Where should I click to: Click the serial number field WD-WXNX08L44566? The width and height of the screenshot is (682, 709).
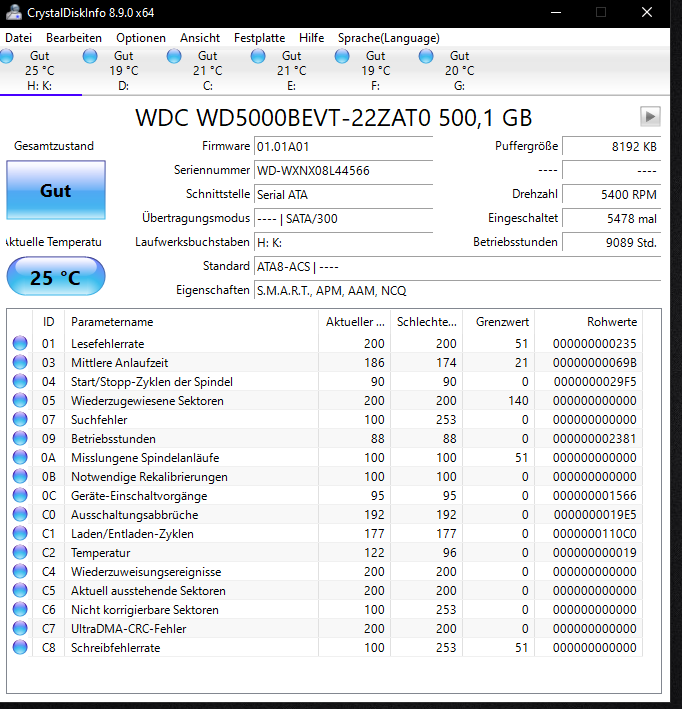(343, 171)
